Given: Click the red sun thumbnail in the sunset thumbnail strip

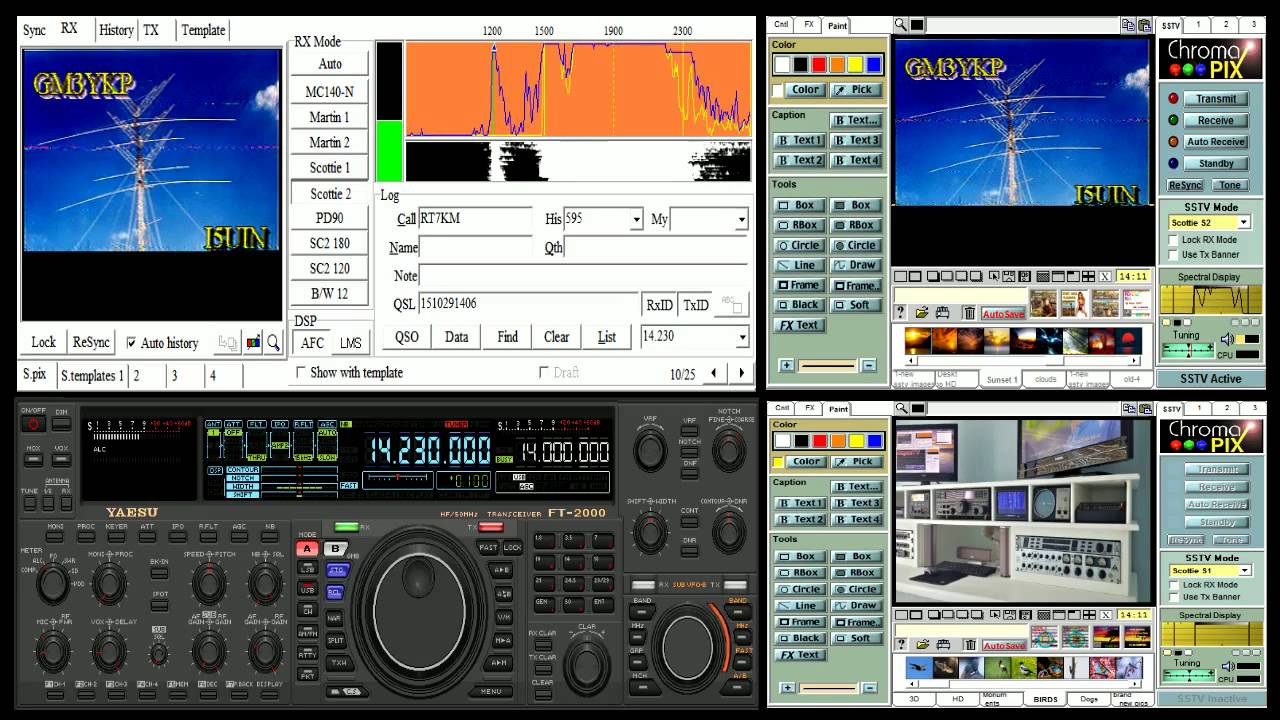Looking at the screenshot, I should pyautogui.click(x=1127, y=341).
